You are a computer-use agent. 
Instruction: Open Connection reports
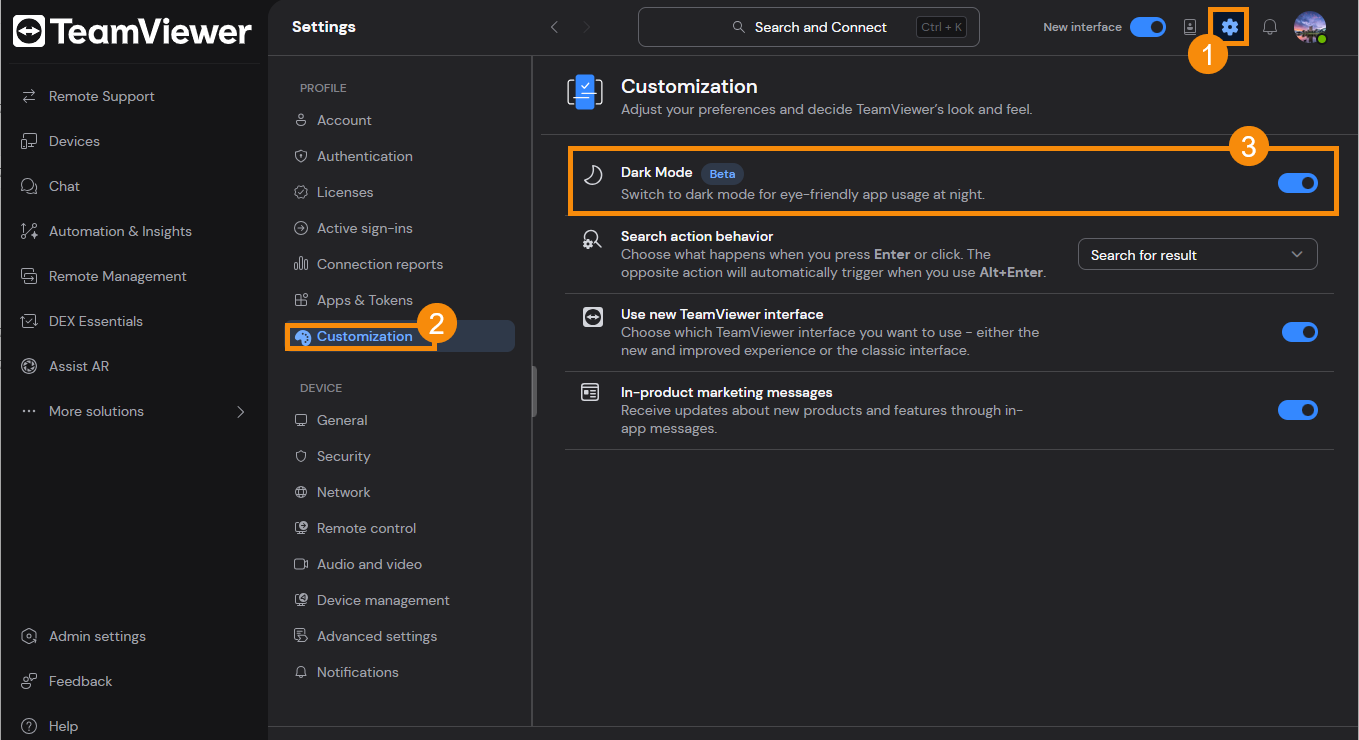point(380,264)
